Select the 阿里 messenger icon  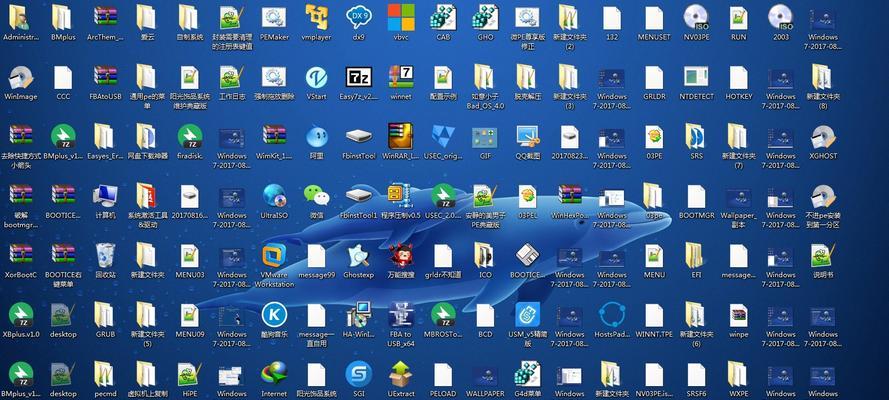316,137
